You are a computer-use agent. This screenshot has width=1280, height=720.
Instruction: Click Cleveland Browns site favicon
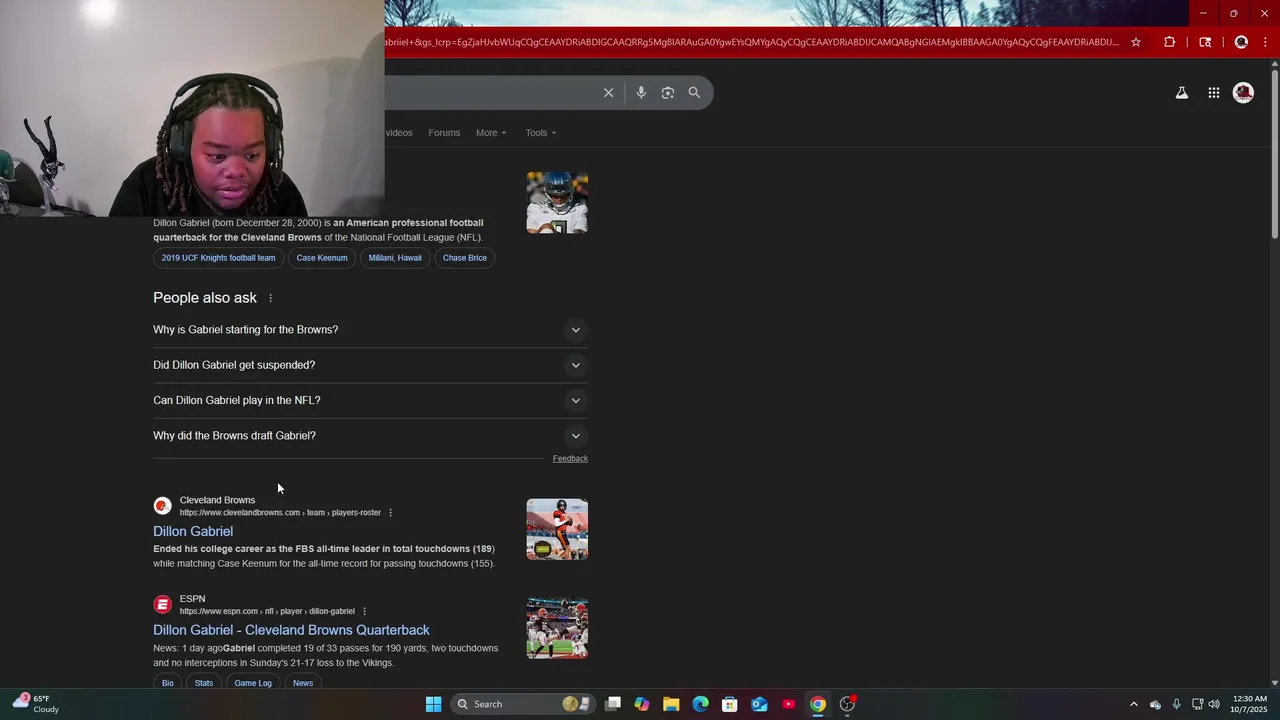point(162,506)
